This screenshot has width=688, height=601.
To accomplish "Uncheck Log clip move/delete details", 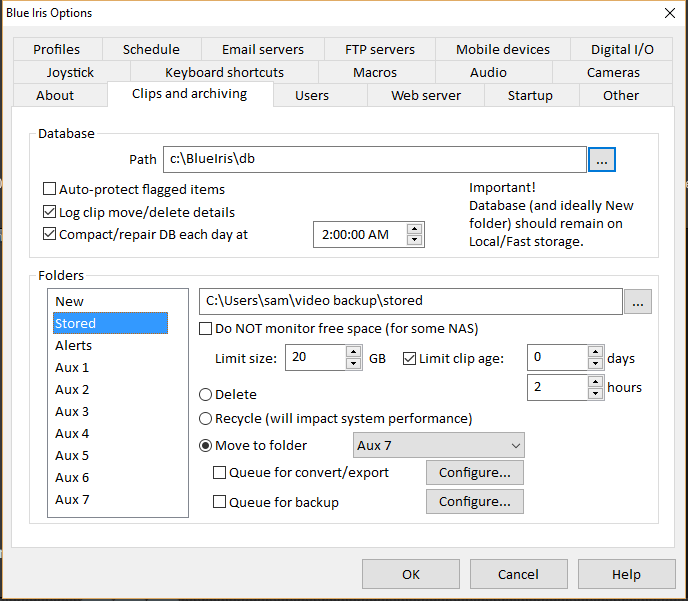I will [x=50, y=212].
